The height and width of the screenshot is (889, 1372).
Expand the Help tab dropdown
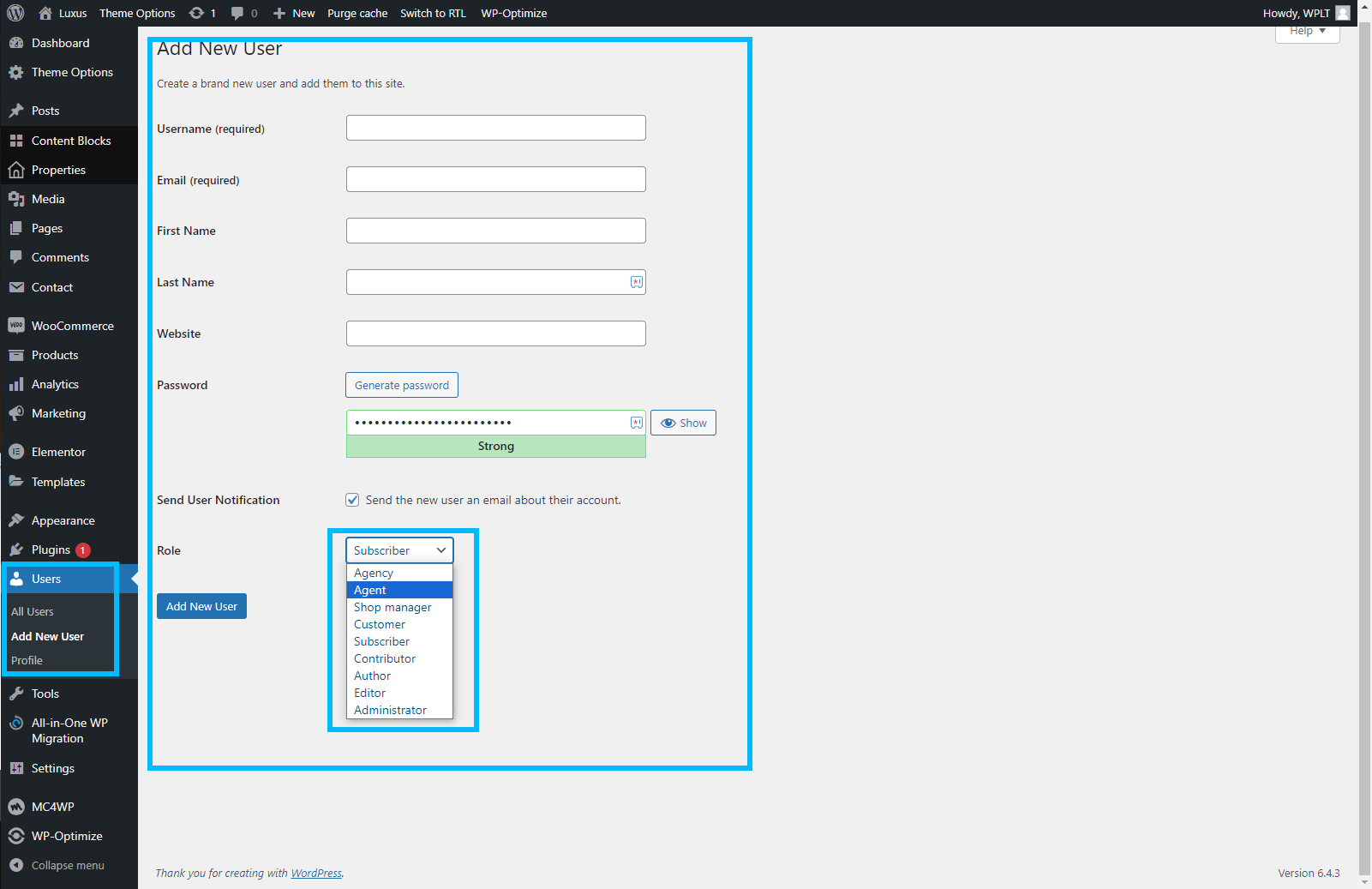(x=1307, y=32)
